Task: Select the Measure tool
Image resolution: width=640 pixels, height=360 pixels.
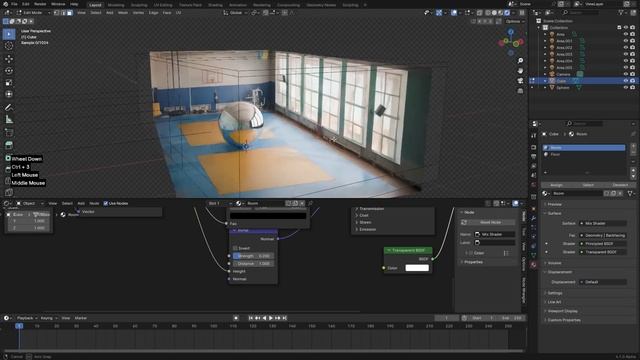Action: coord(9,120)
